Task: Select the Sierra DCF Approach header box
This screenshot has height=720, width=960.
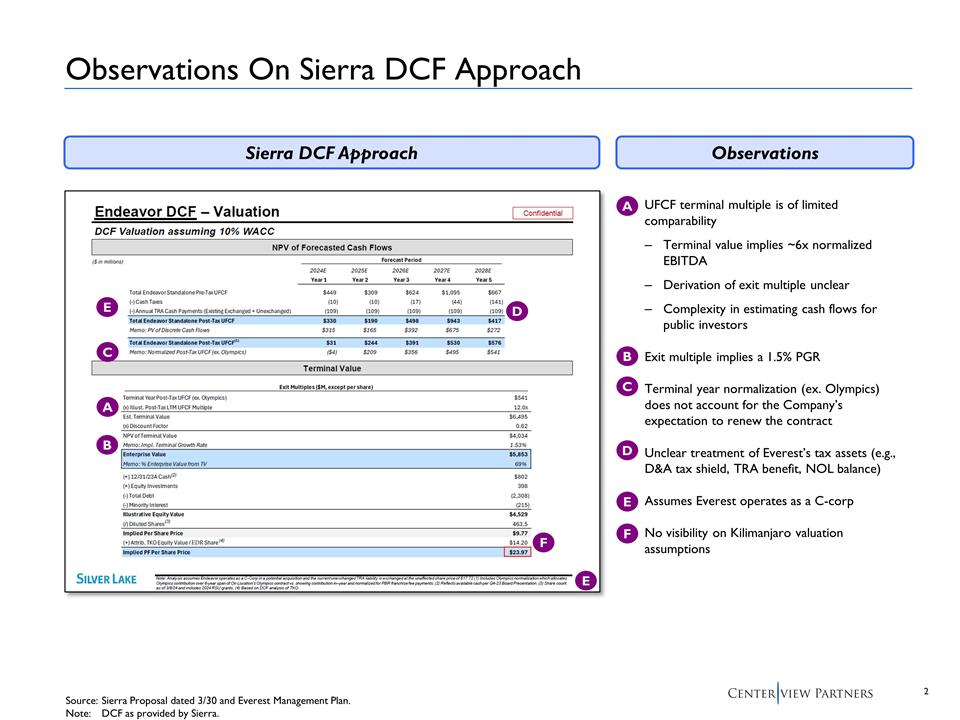Action: (x=332, y=153)
